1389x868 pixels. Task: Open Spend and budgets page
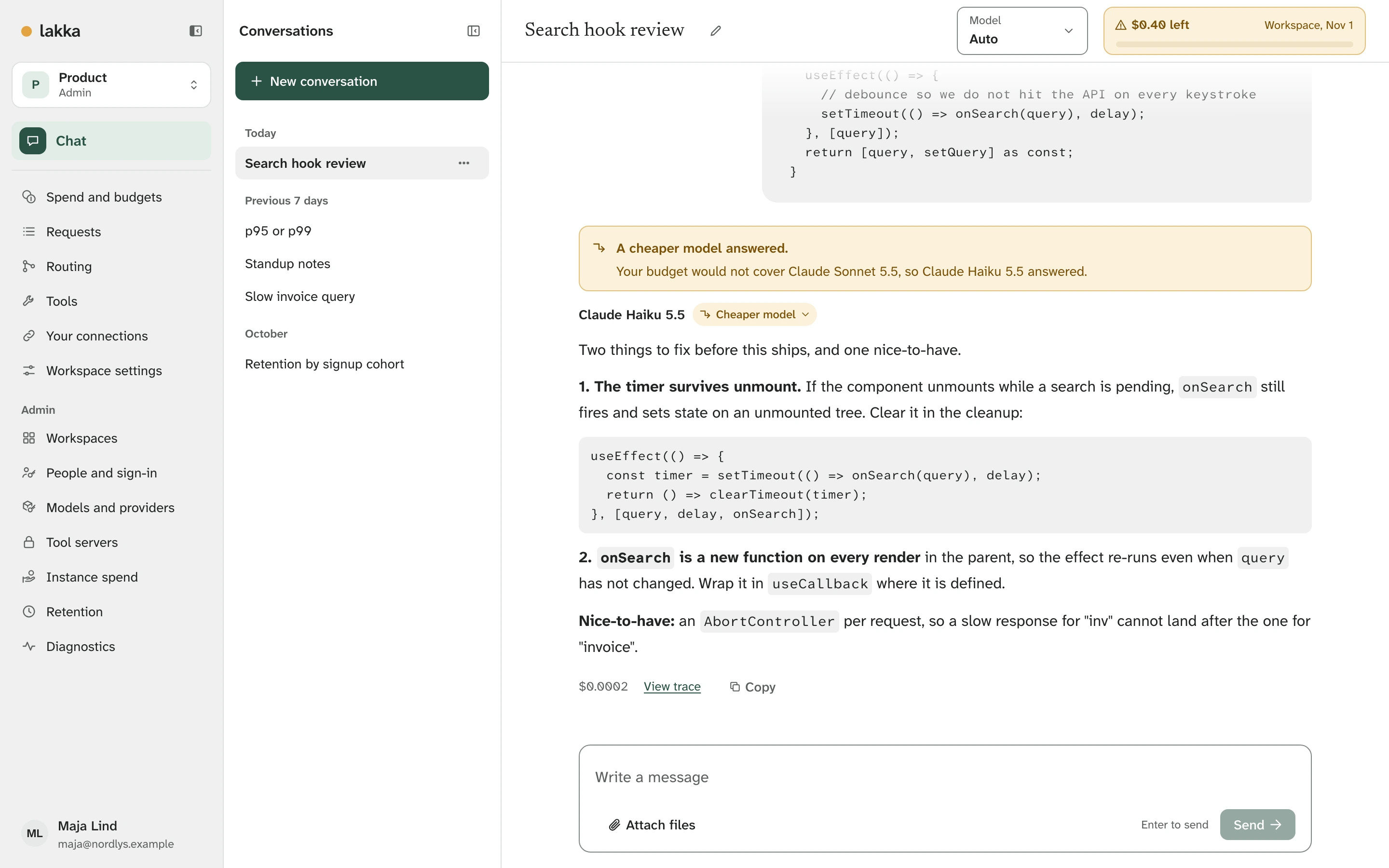[x=111, y=197]
